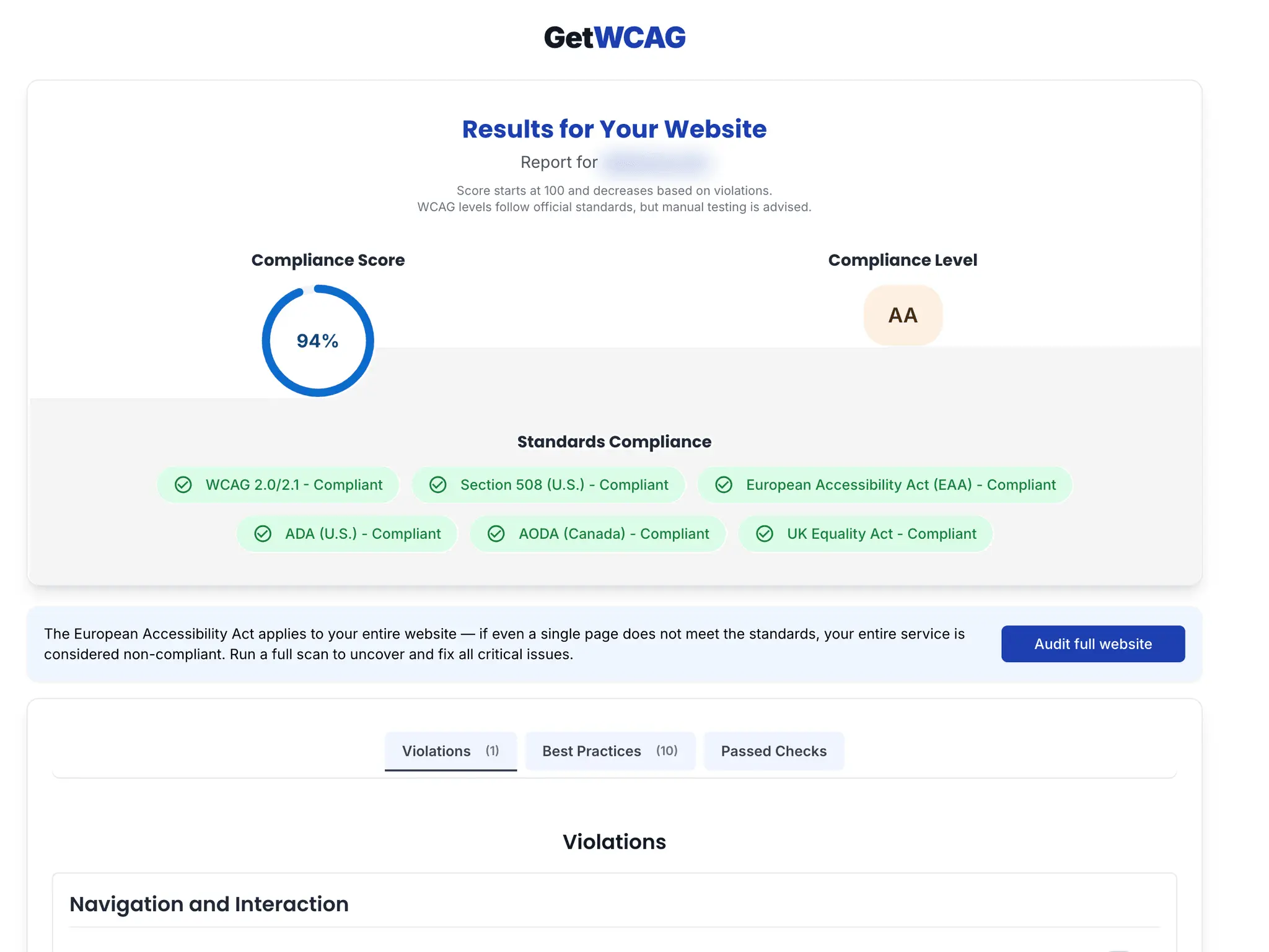
Task: Select the European Accessibility Act (EAA) - Compliant label
Action: coord(900,484)
